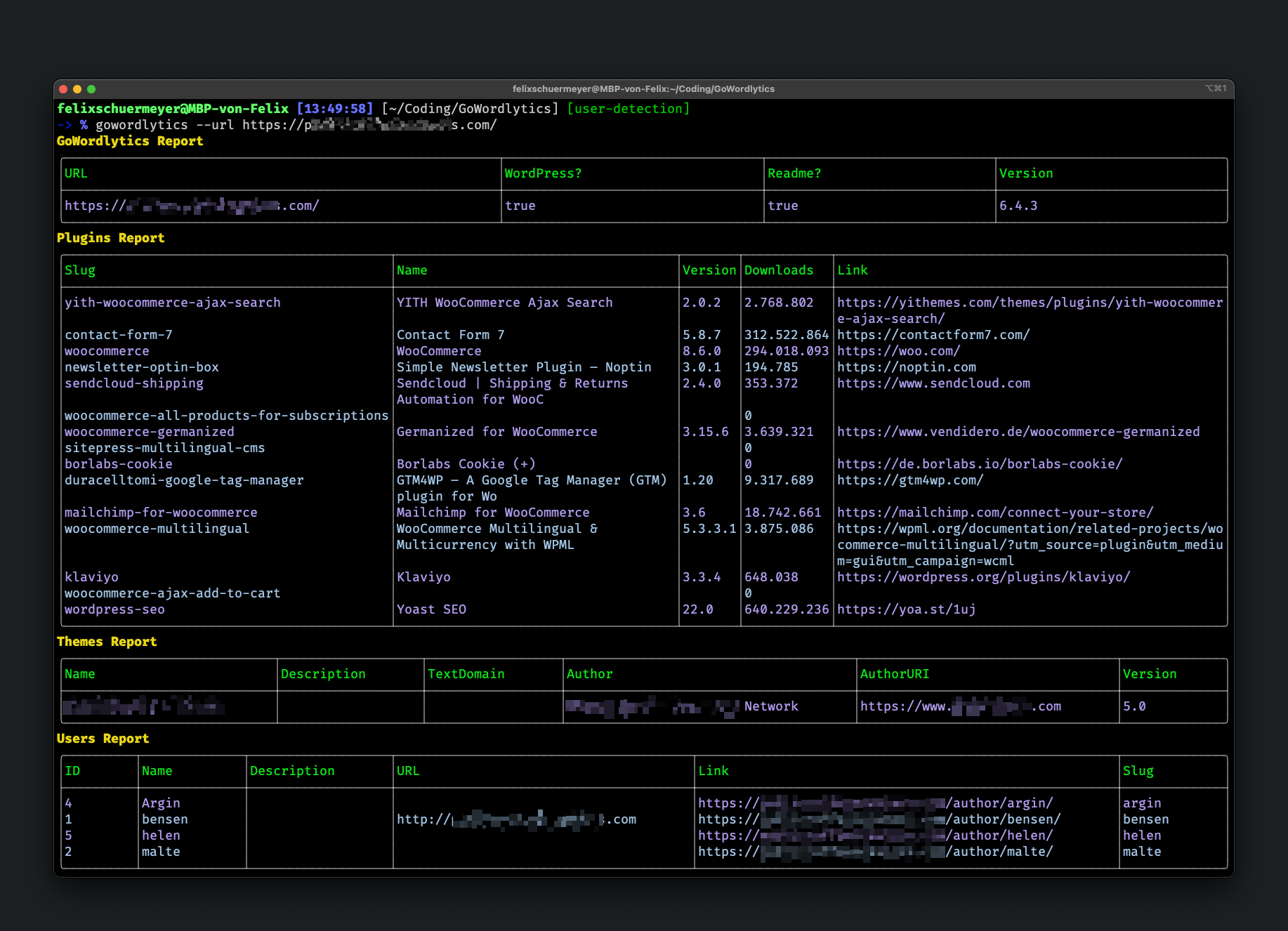Image resolution: width=1288 pixels, height=931 pixels.
Task: Click the yellow minimize window button
Action: 77,89
